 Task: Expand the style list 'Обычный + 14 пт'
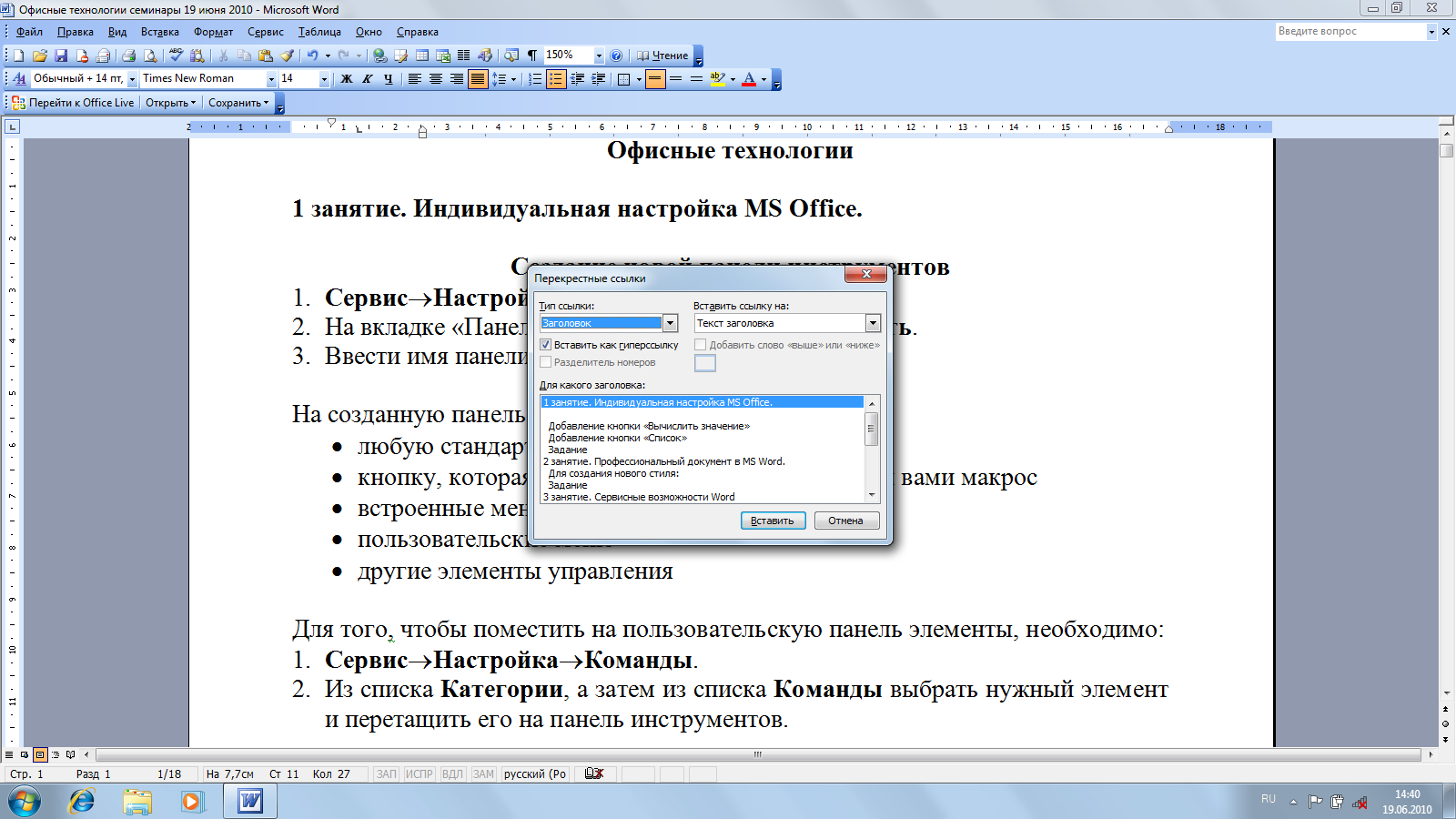(x=132, y=79)
